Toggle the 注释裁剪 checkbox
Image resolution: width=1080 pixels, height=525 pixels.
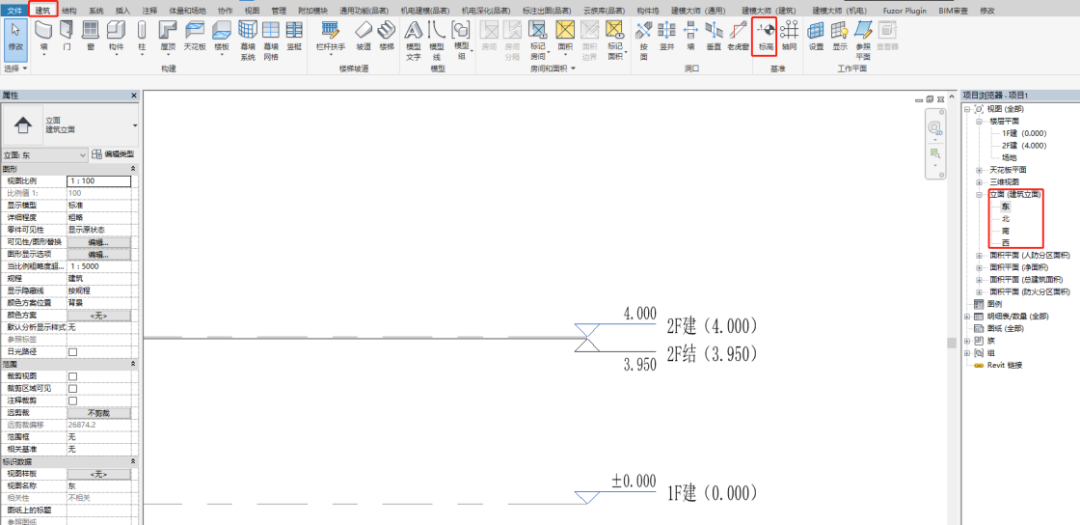[x=72, y=400]
